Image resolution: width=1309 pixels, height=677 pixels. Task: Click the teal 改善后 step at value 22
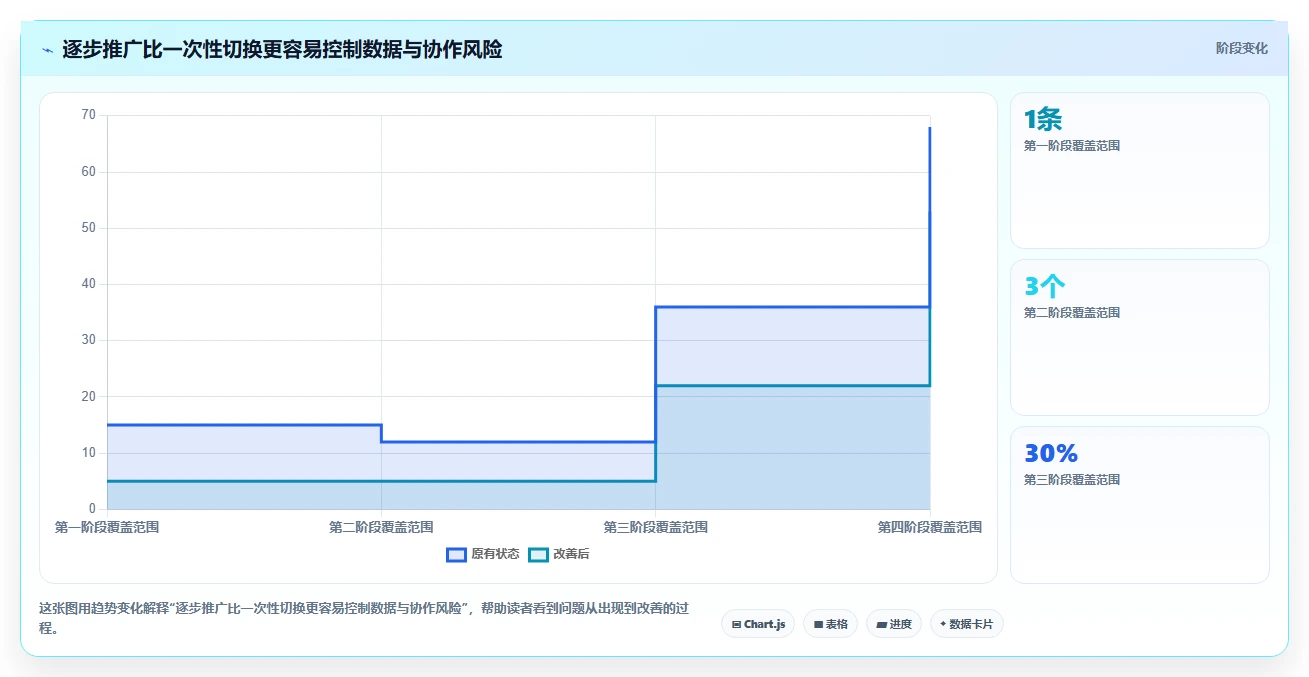point(793,385)
